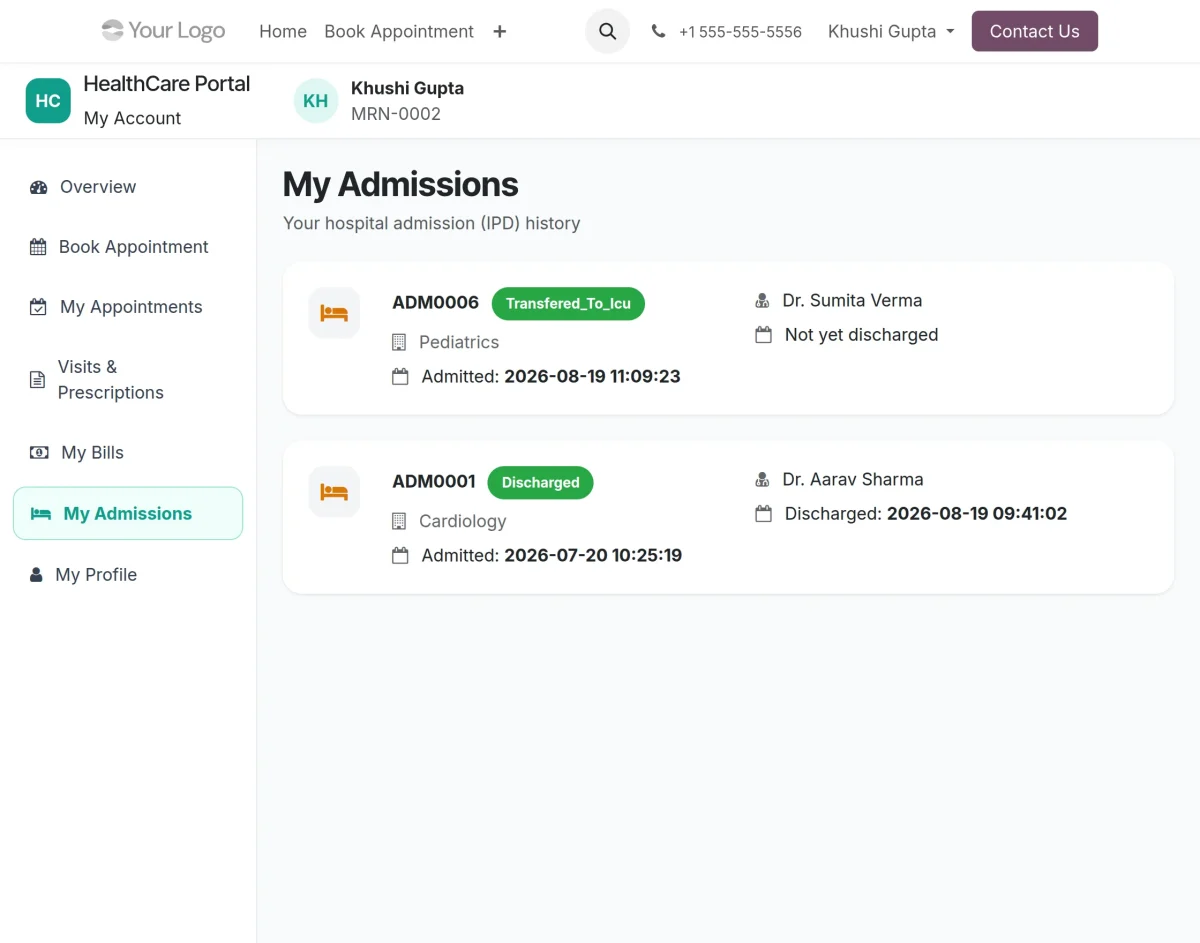Open the Home menu item
Image resolution: width=1200 pixels, height=943 pixels.
pos(283,31)
